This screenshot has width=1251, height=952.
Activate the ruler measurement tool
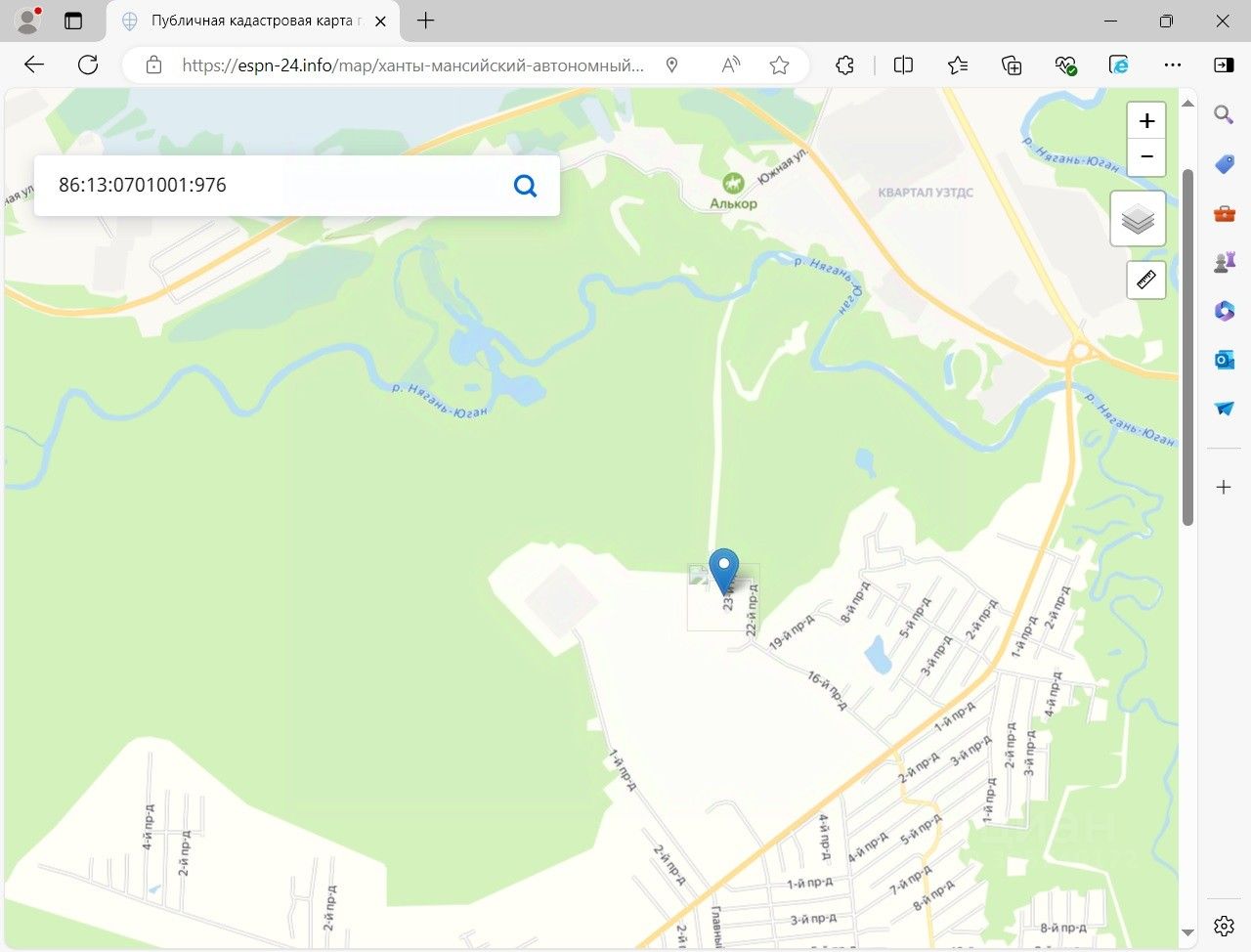click(x=1146, y=280)
